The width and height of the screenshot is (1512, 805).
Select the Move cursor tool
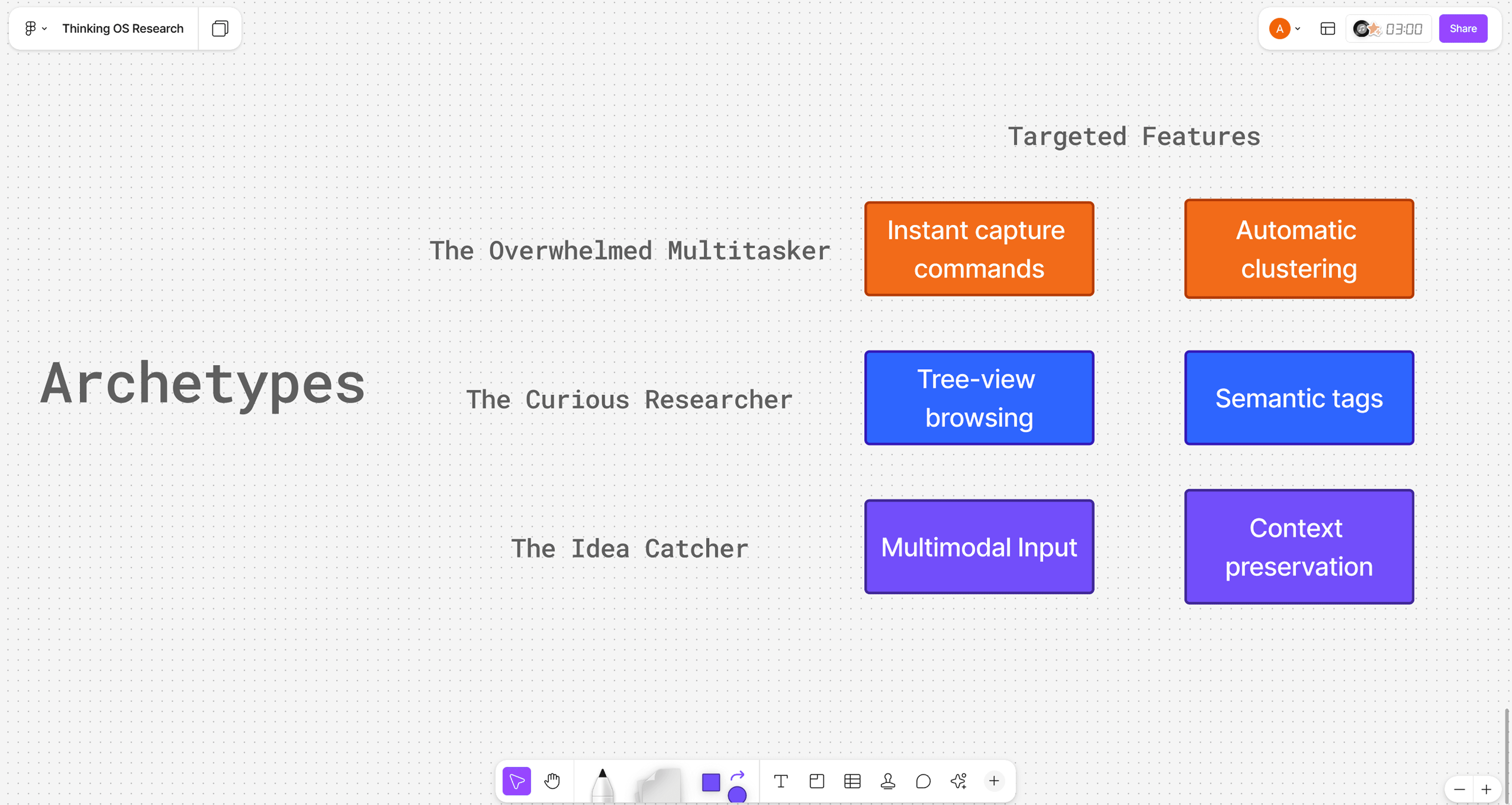516,781
